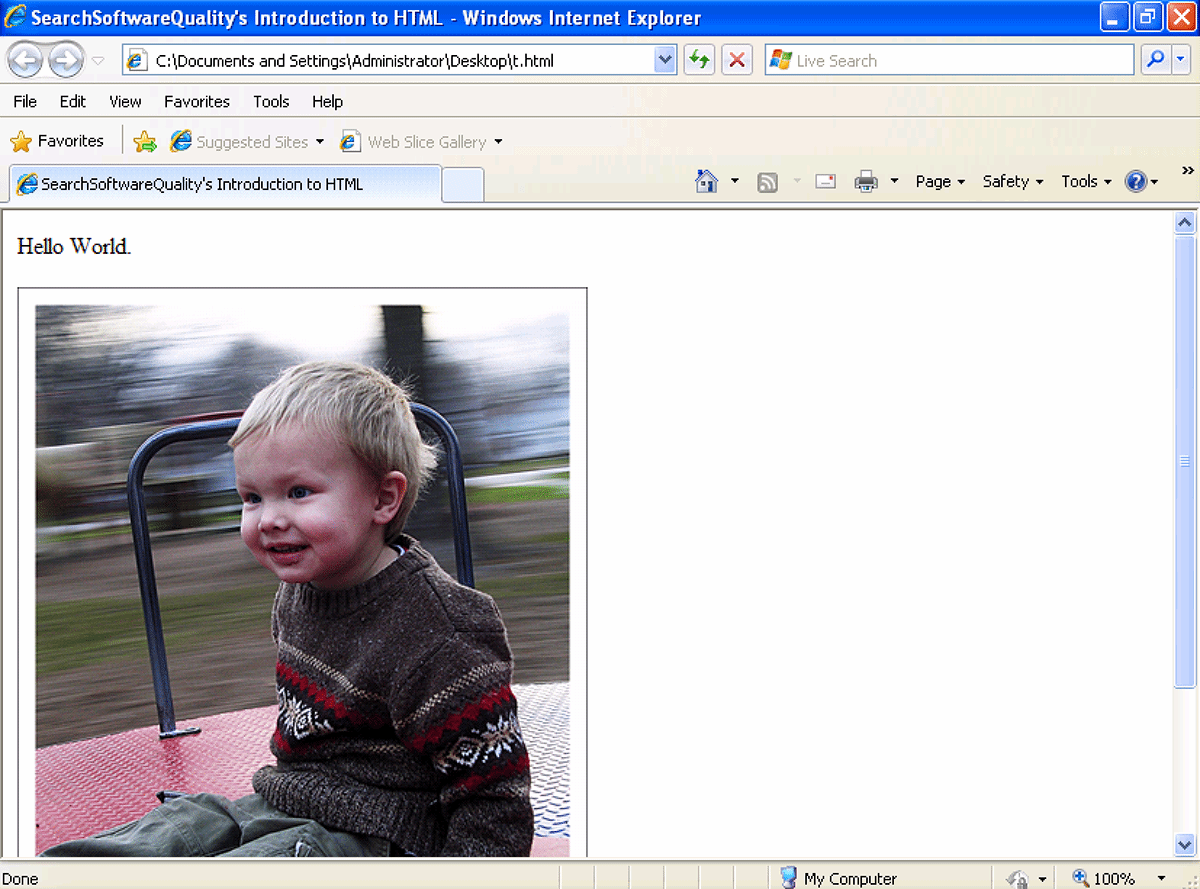
Task: Open the zoom level 100% dropdown
Action: [1160, 878]
